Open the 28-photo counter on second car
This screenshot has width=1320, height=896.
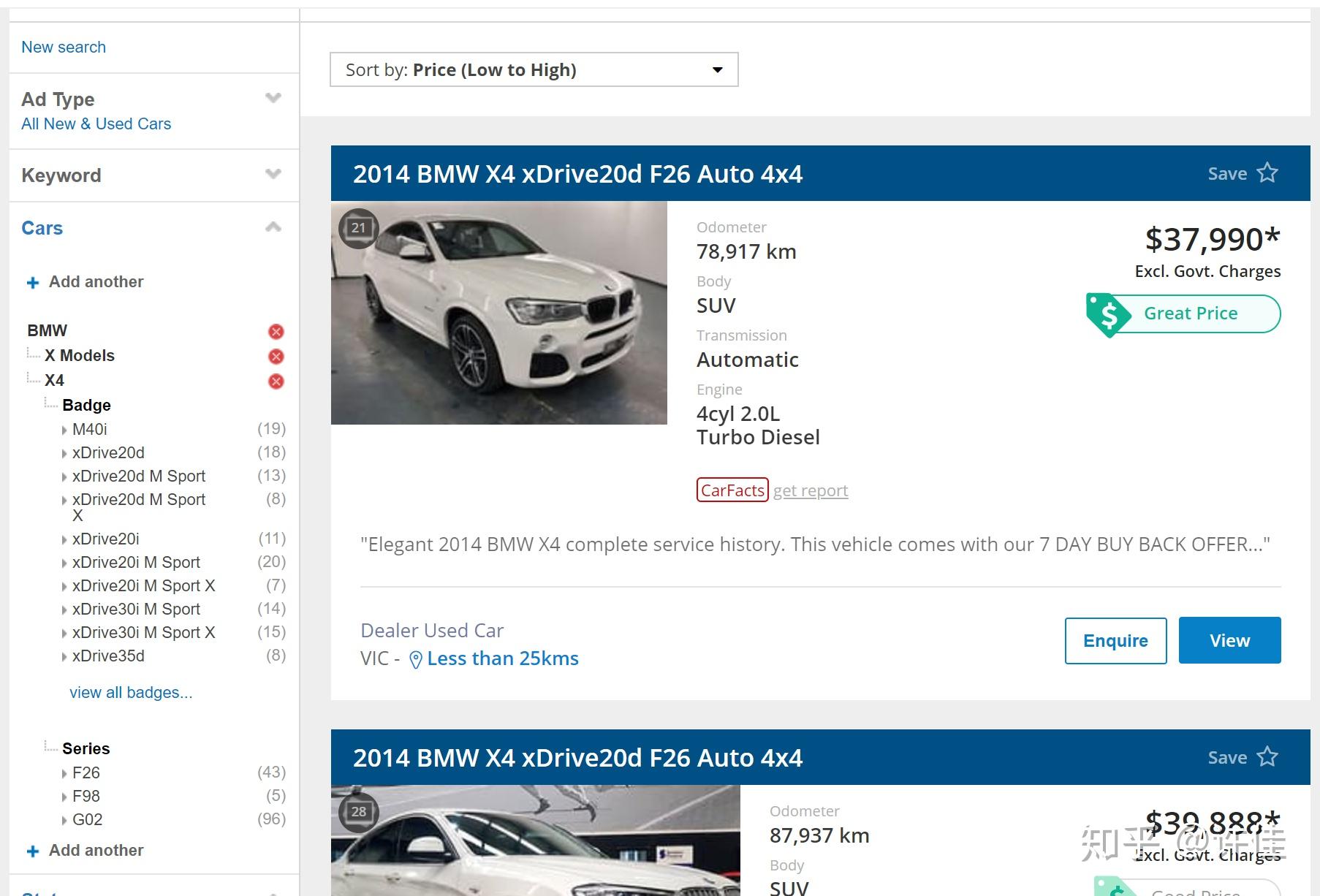(358, 812)
